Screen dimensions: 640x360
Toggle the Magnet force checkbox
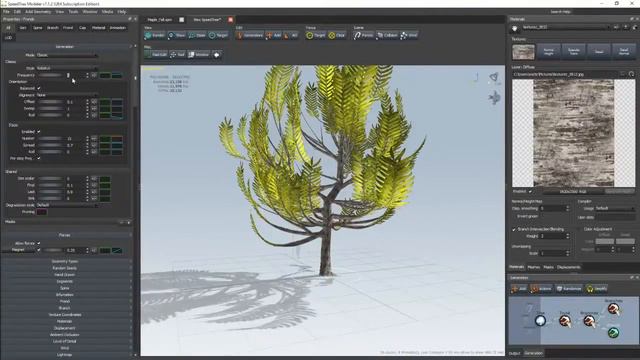click(x=39, y=250)
